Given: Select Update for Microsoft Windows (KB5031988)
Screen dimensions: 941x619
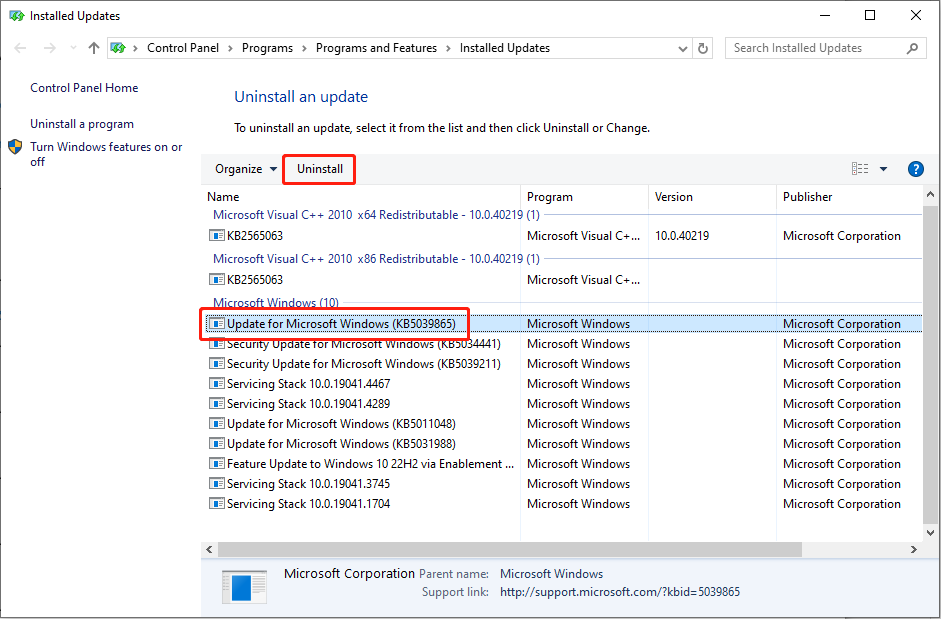Looking at the screenshot, I should click(564, 444).
